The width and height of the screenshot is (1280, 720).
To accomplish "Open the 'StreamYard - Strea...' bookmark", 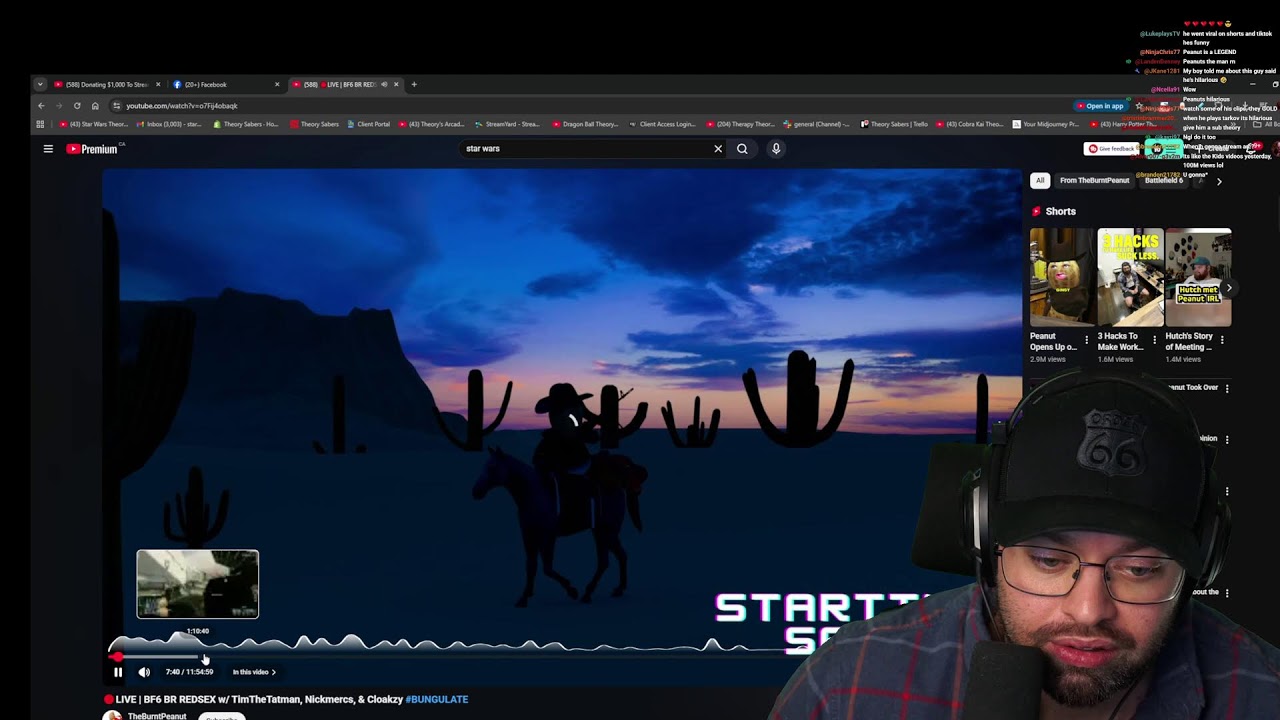I will click(x=507, y=124).
